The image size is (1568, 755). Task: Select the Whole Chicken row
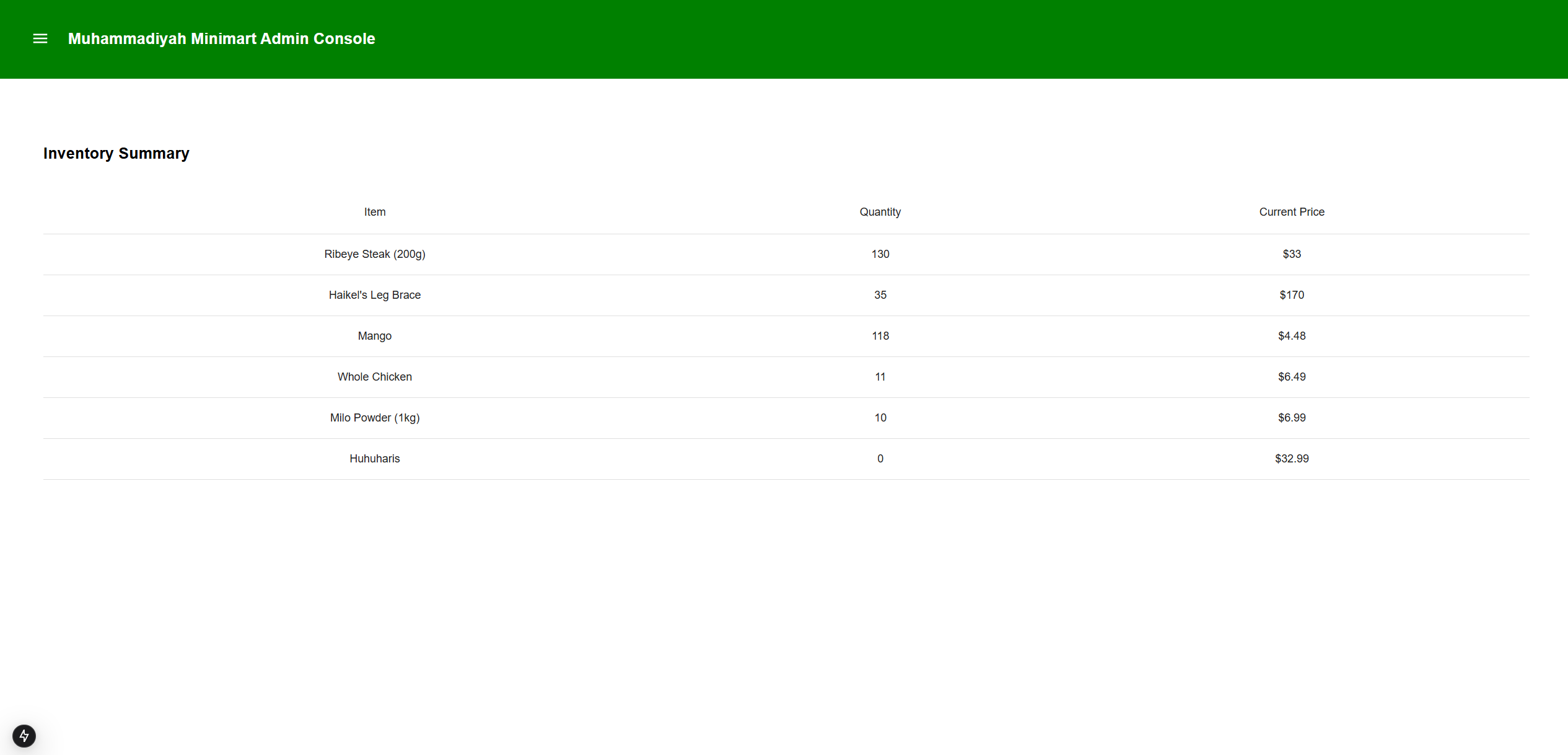tap(374, 377)
